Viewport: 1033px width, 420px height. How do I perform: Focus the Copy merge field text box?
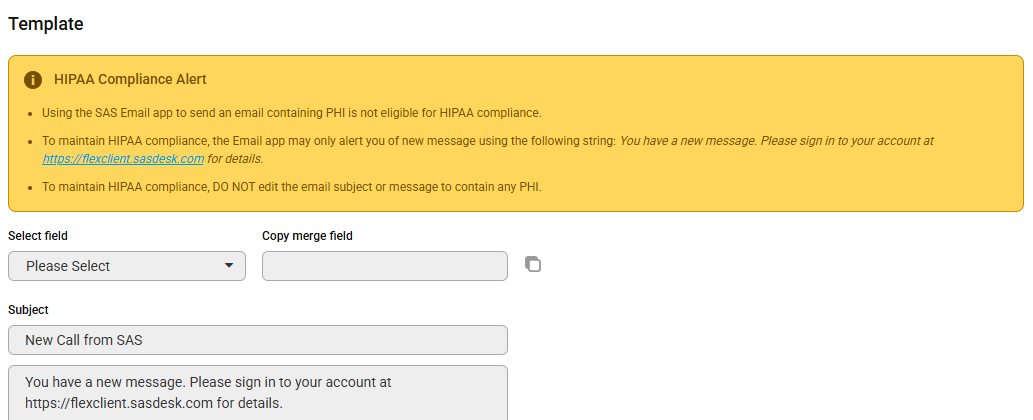(385, 266)
